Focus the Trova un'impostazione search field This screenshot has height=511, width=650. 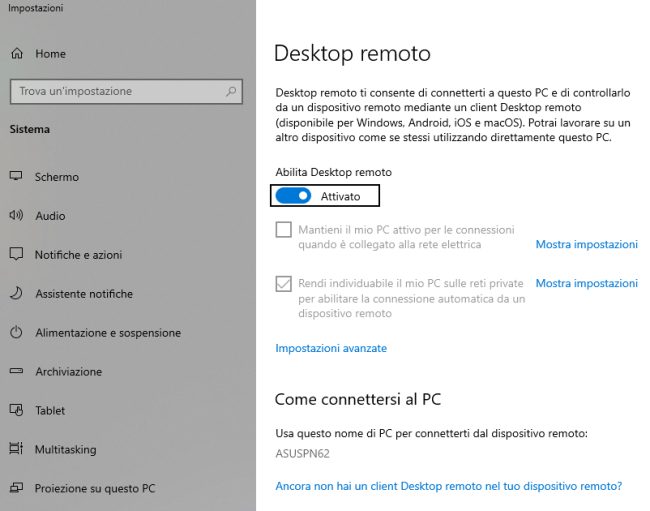[x=126, y=91]
